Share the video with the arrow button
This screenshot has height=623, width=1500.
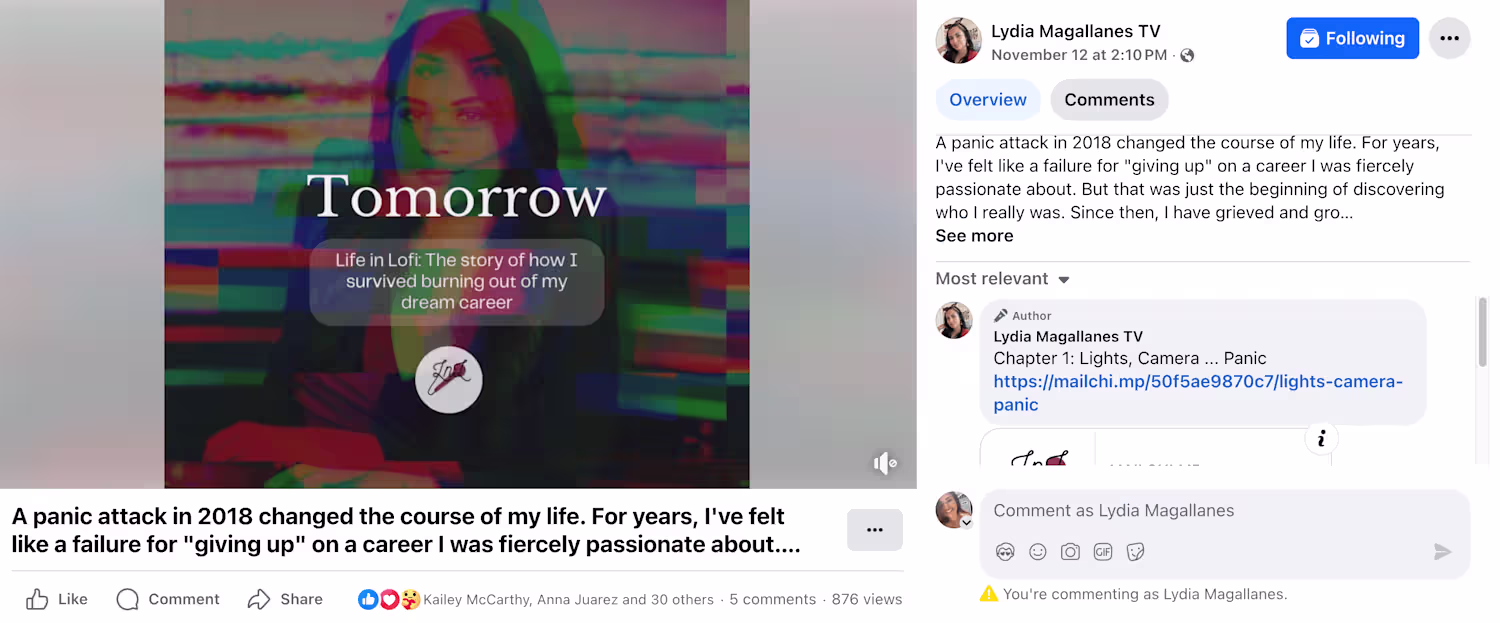click(x=285, y=599)
